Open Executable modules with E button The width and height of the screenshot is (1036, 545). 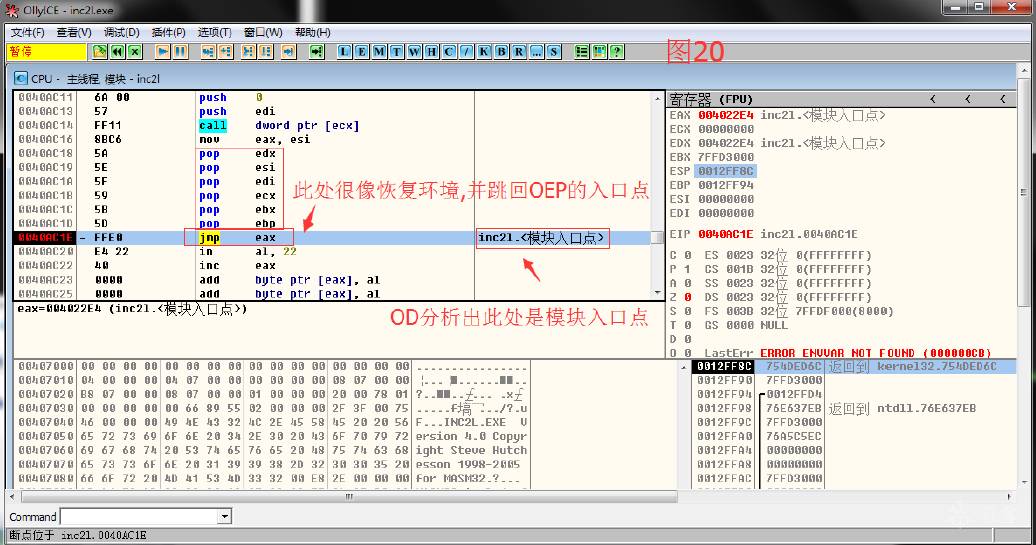click(x=362, y=52)
